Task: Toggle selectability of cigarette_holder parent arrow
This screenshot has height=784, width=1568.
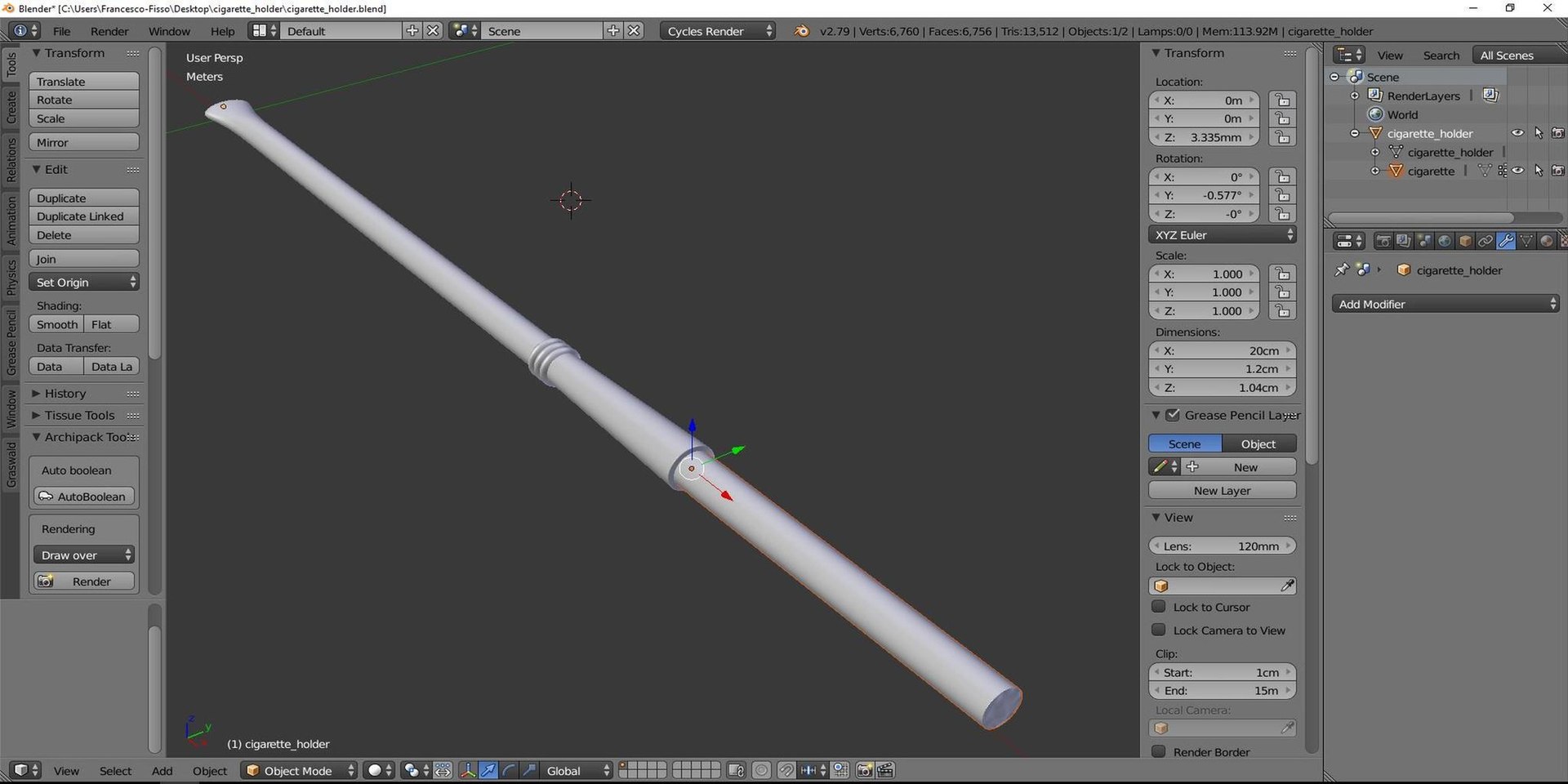Action: tap(1539, 133)
